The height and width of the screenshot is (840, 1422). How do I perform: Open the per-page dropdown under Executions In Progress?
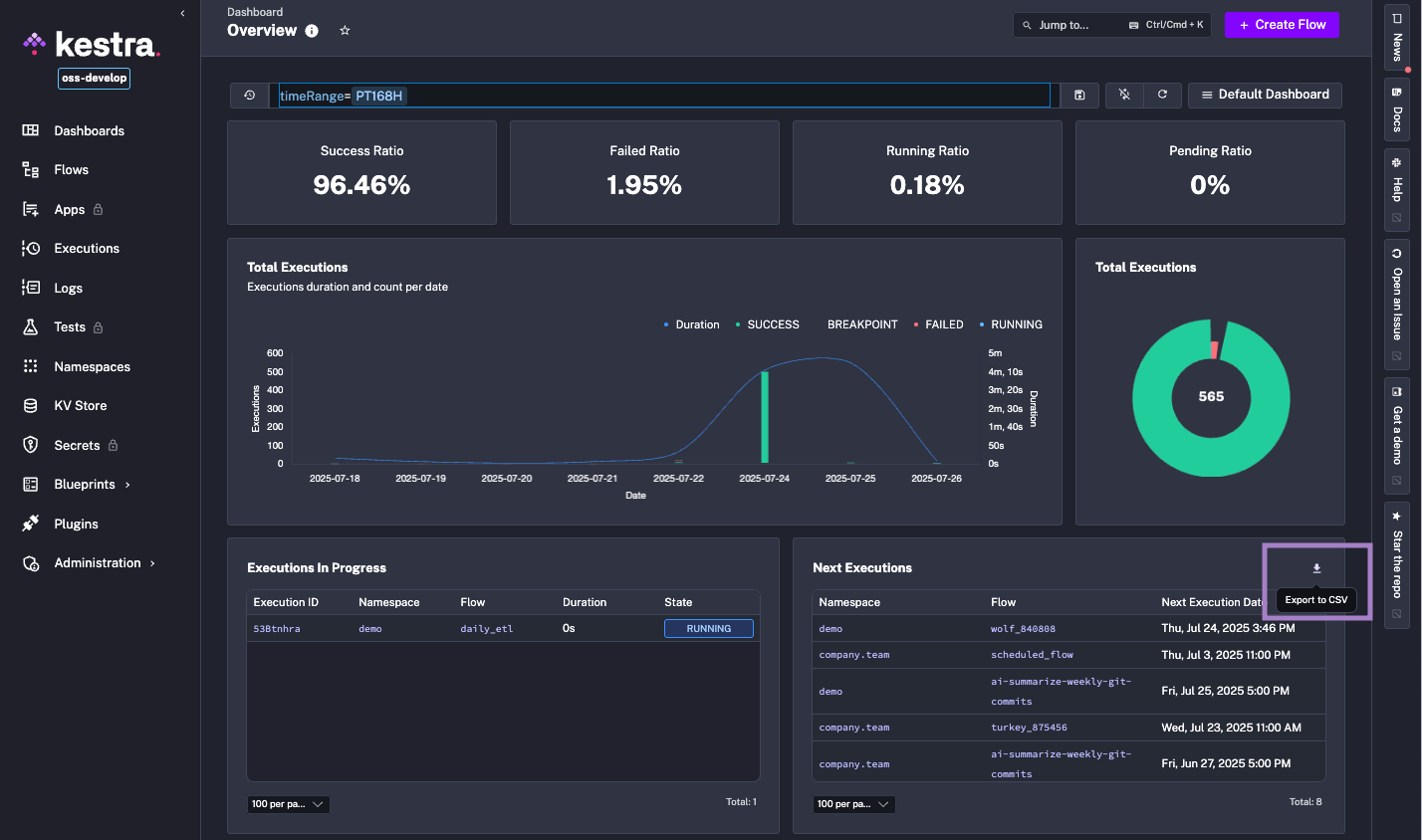coord(288,804)
